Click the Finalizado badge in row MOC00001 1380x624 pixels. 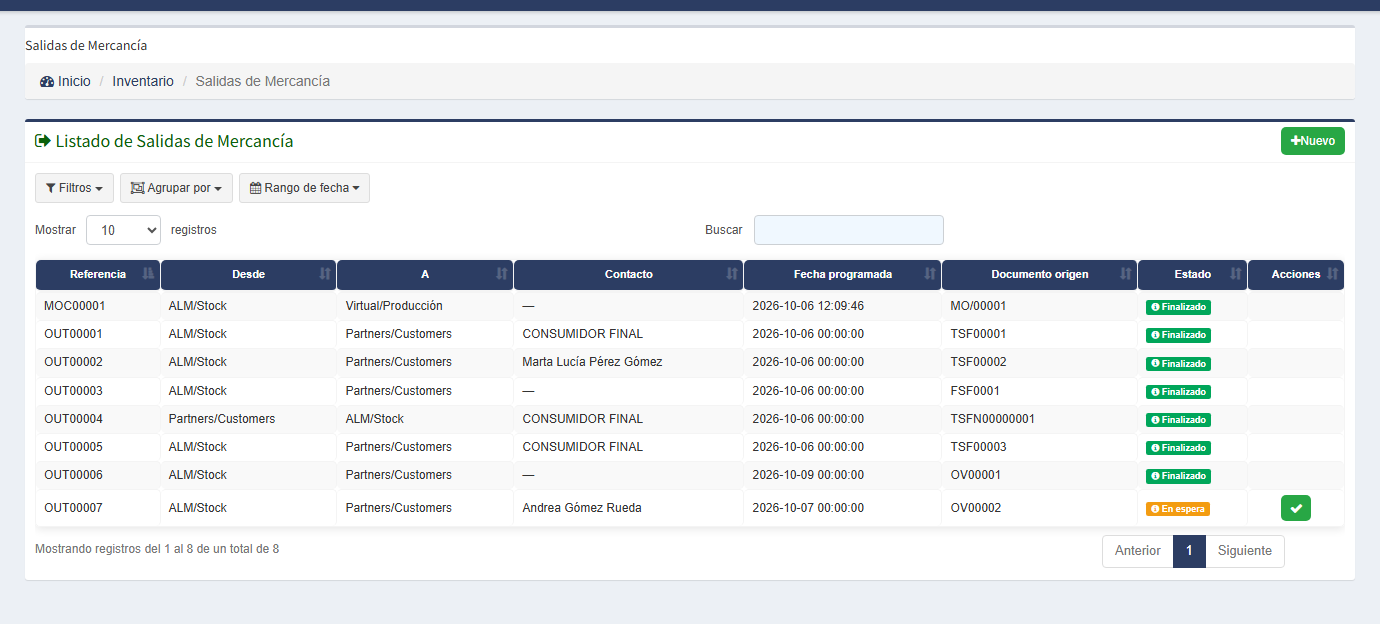(x=1179, y=307)
